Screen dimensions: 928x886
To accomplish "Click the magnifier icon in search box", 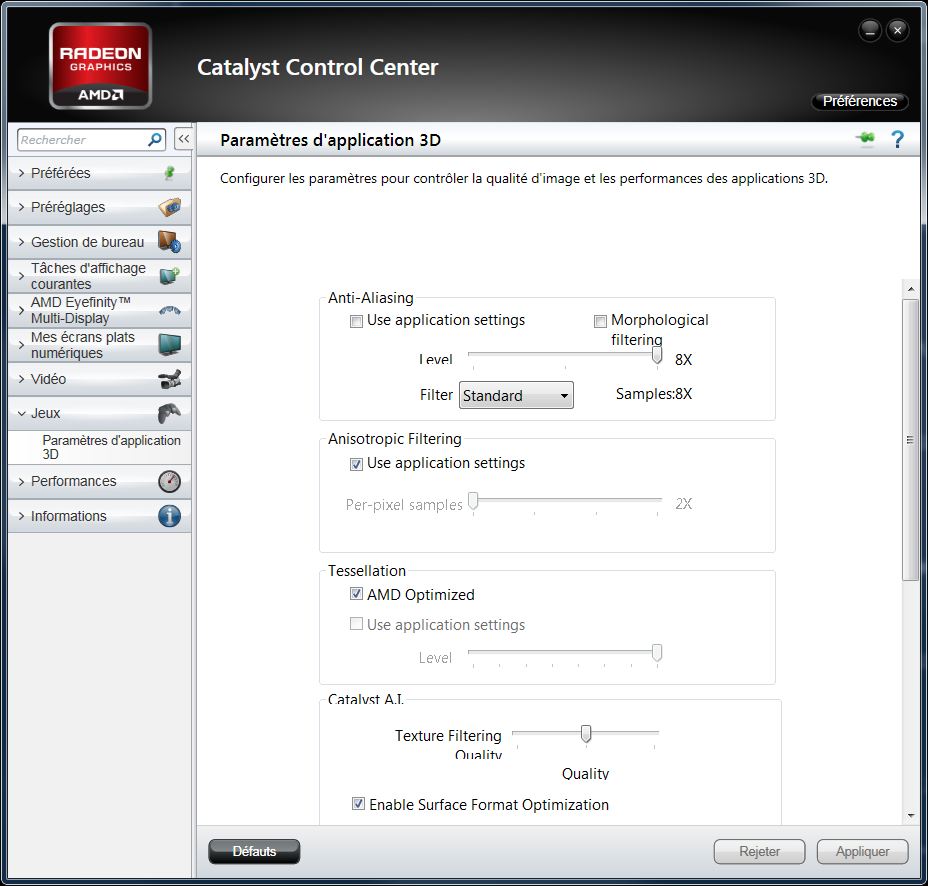I will pyautogui.click(x=154, y=140).
